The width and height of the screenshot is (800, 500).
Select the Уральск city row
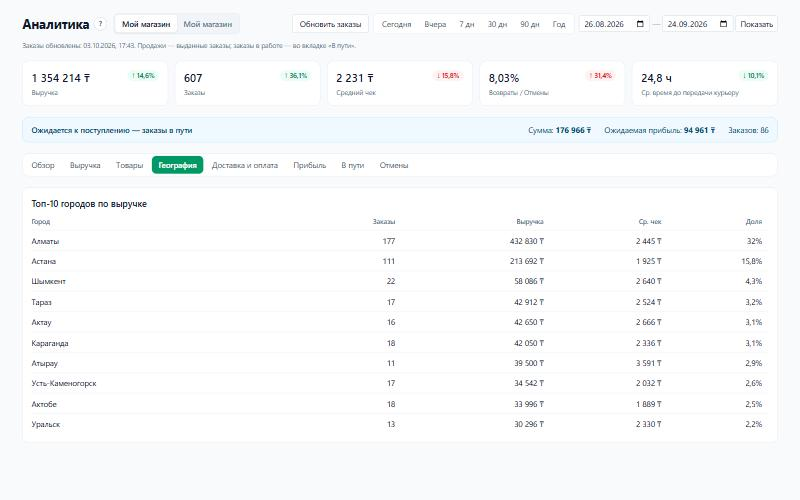pyautogui.click(x=397, y=424)
